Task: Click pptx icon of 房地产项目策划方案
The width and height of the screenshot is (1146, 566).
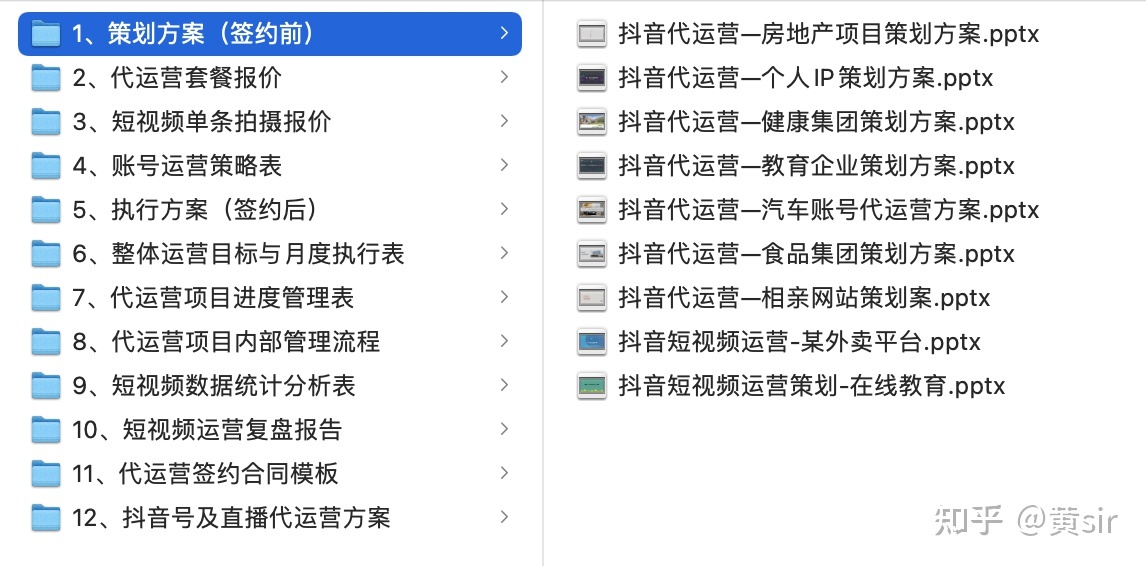Action: click(x=592, y=34)
